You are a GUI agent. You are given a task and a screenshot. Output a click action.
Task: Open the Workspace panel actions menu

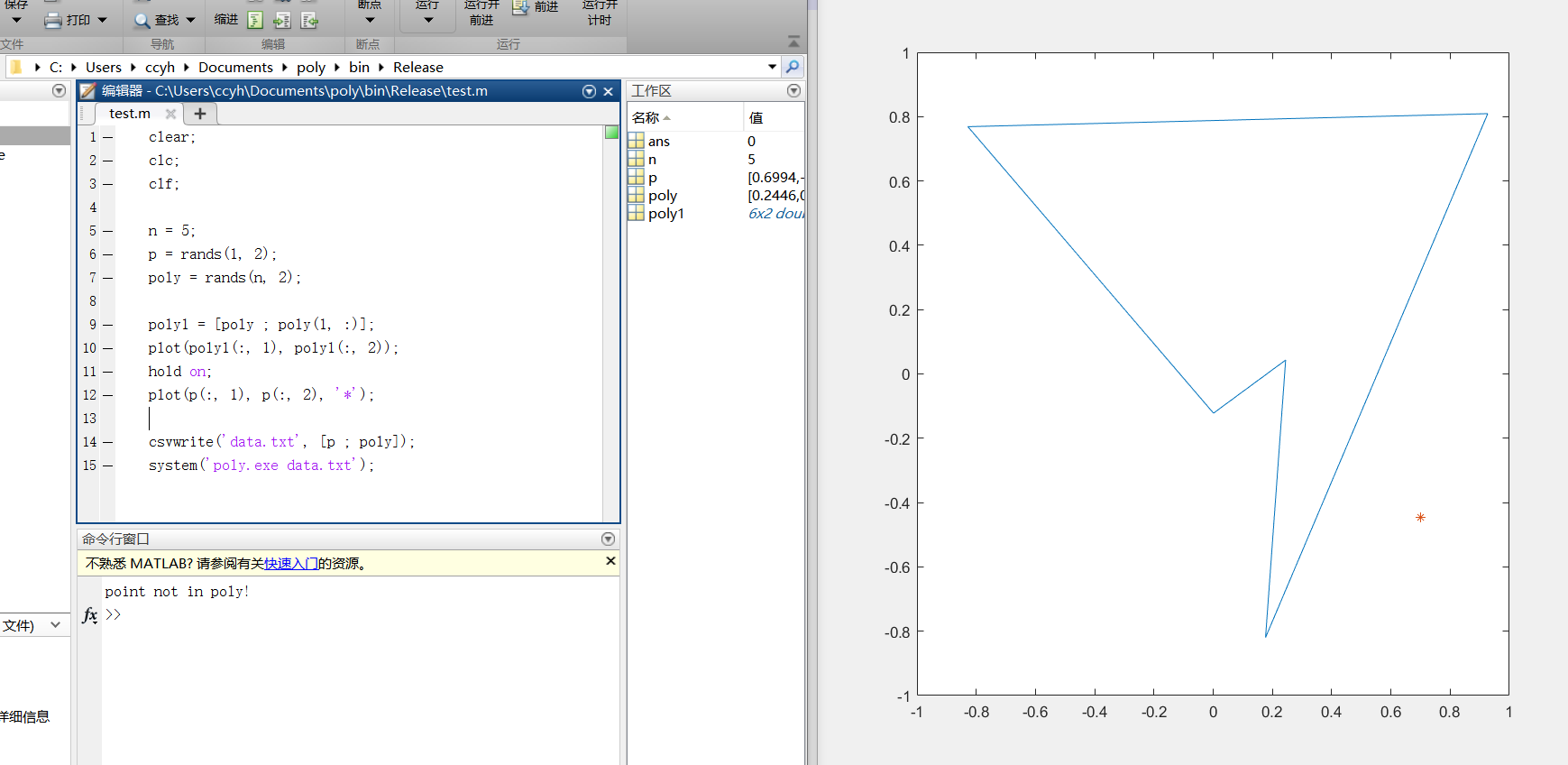[x=793, y=90]
